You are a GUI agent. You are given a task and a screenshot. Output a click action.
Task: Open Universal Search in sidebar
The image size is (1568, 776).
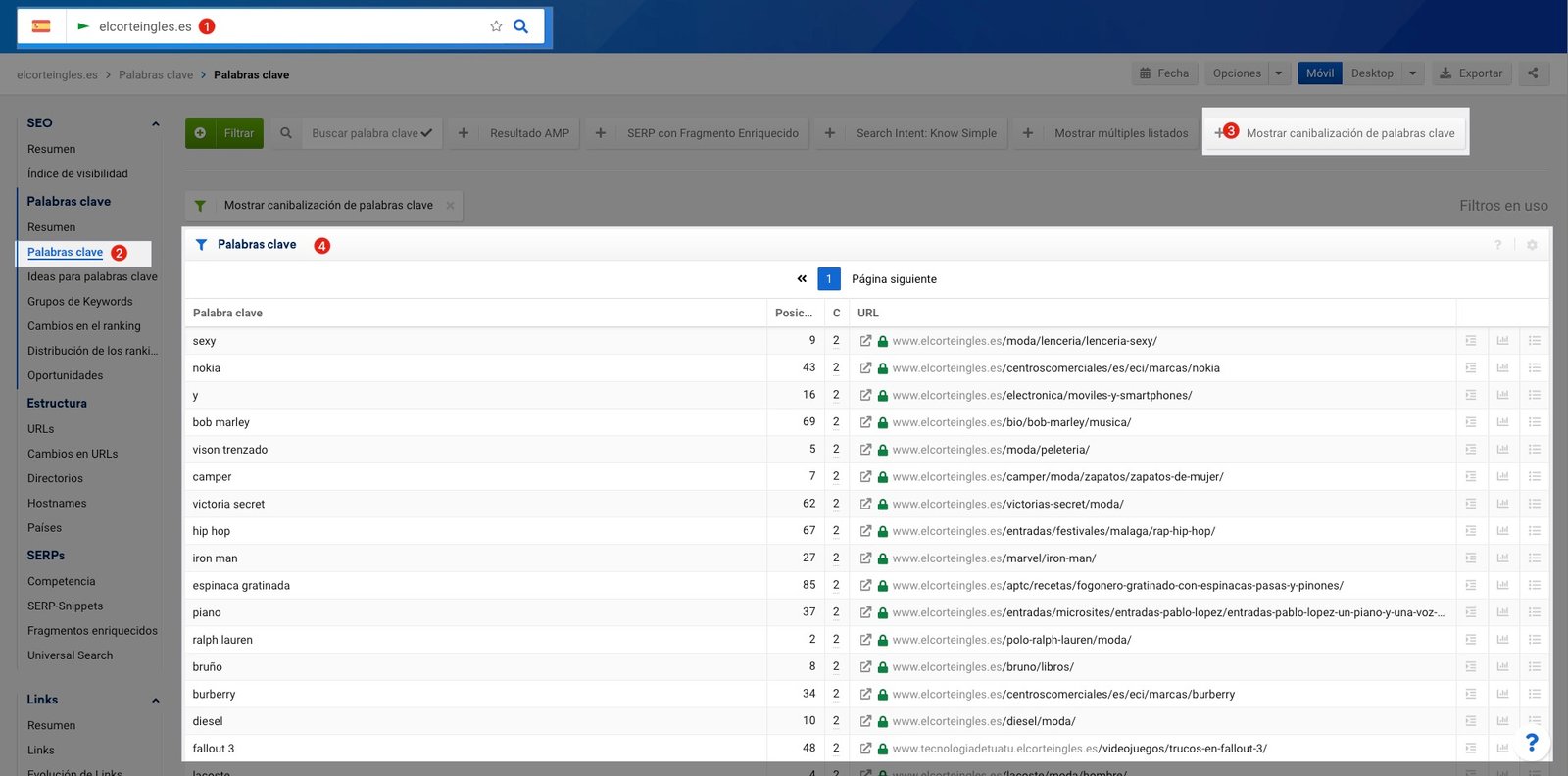click(x=71, y=655)
